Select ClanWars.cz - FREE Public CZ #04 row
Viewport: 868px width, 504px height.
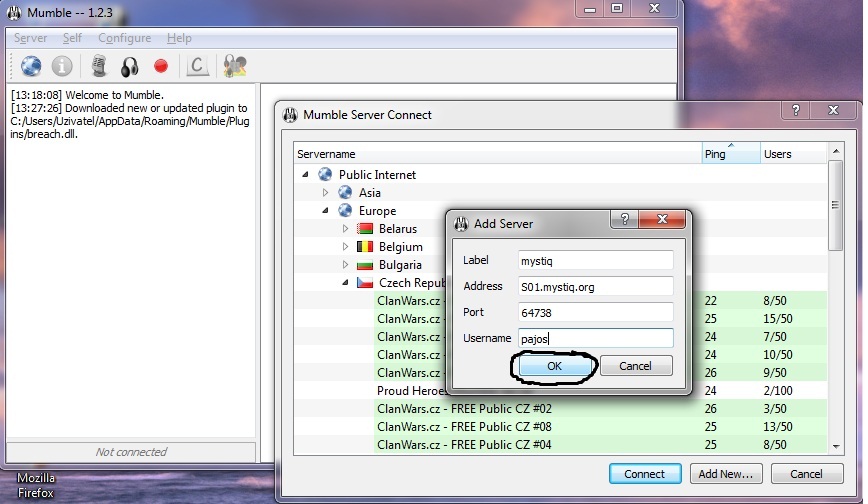(x=560, y=445)
